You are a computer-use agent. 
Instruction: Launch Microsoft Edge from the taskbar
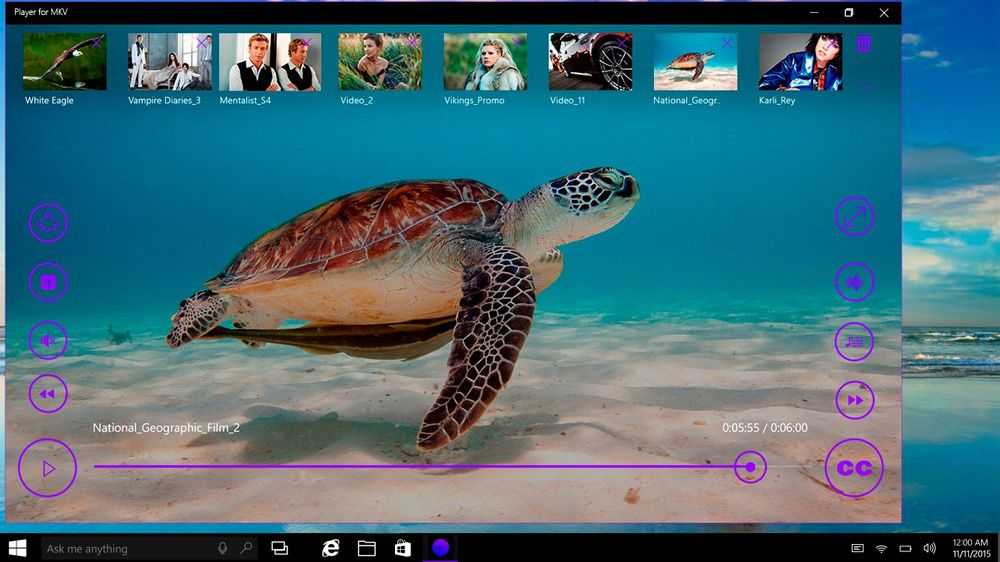click(330, 548)
